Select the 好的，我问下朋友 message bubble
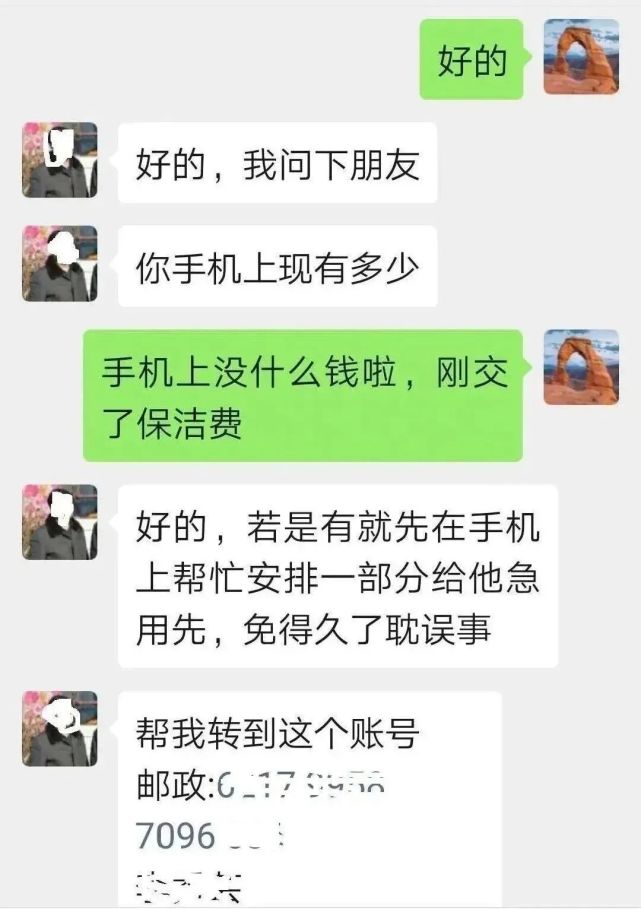 point(277,163)
